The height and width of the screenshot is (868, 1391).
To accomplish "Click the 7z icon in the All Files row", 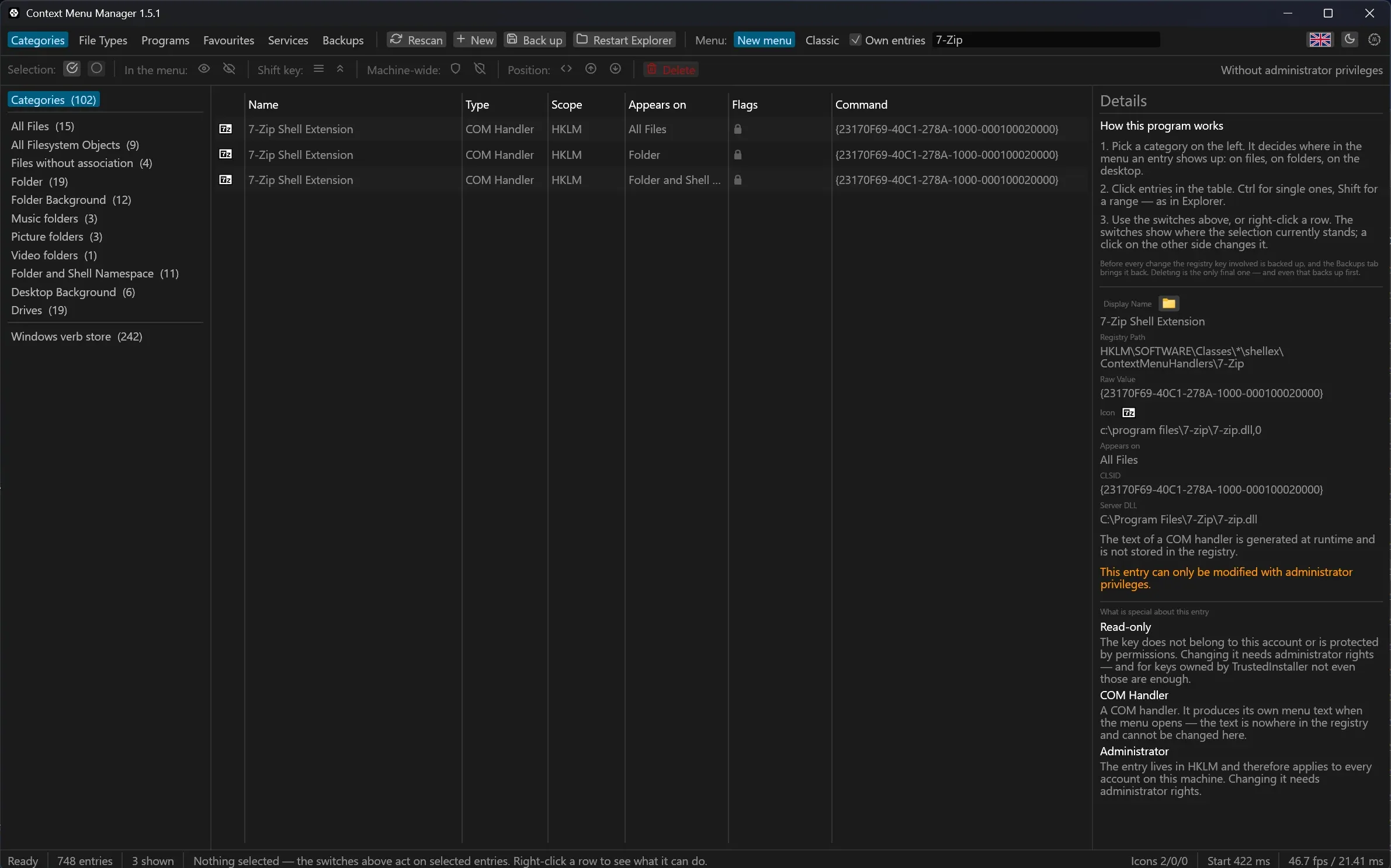I will coord(226,129).
